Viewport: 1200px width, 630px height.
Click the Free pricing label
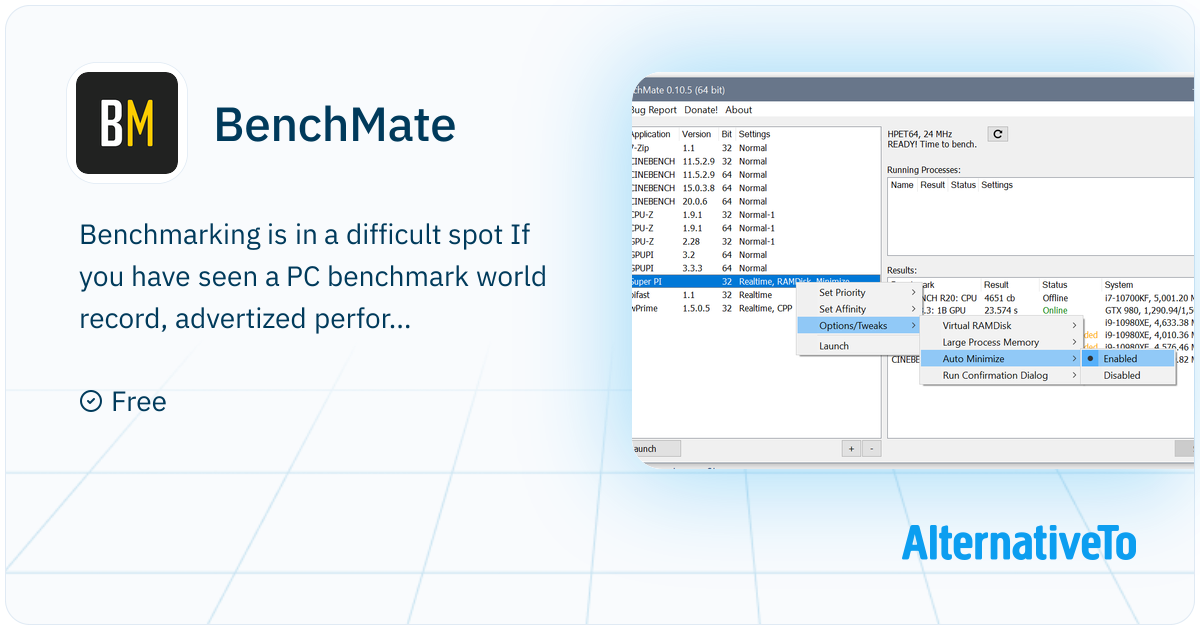(x=139, y=402)
